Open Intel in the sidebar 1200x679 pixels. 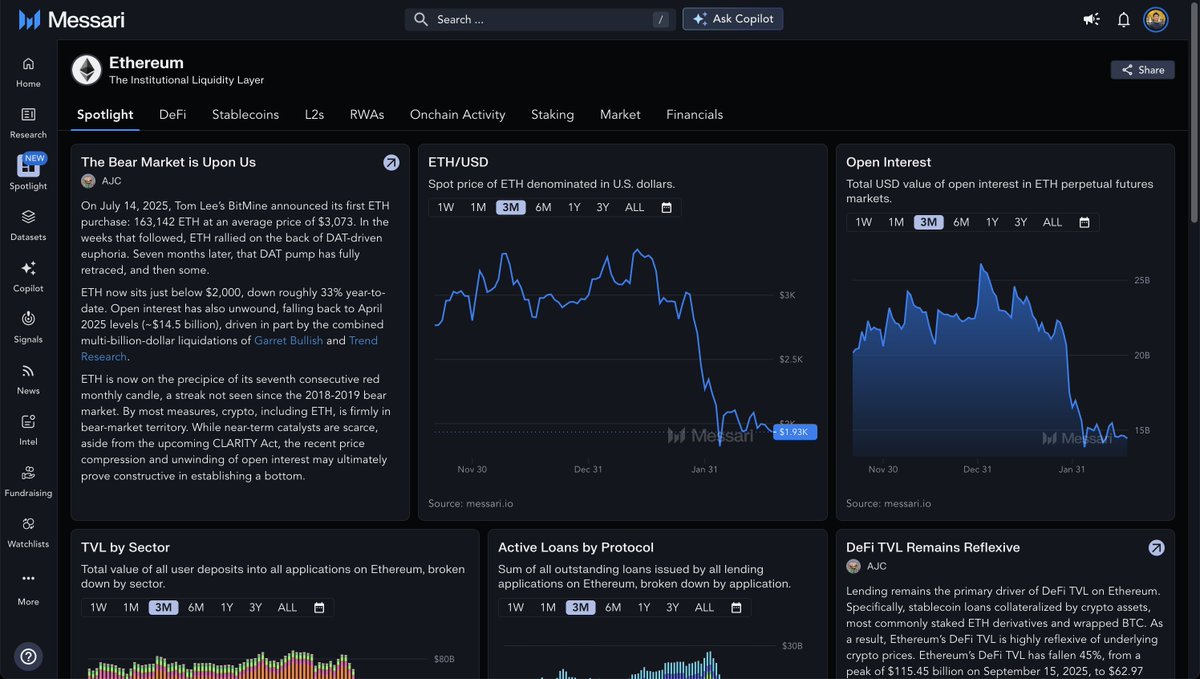(x=28, y=430)
